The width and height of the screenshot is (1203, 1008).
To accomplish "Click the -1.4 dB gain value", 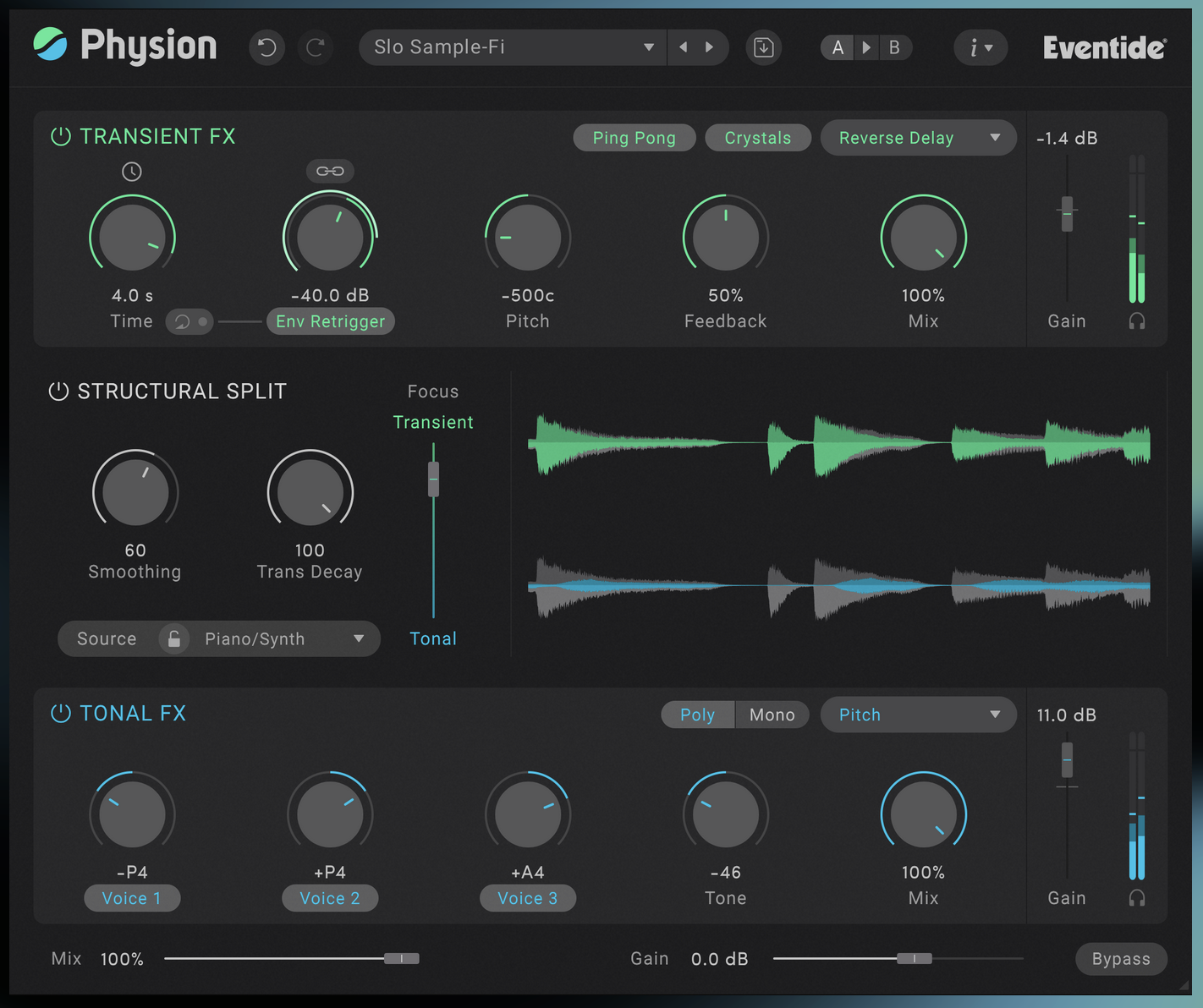I will tap(1067, 138).
